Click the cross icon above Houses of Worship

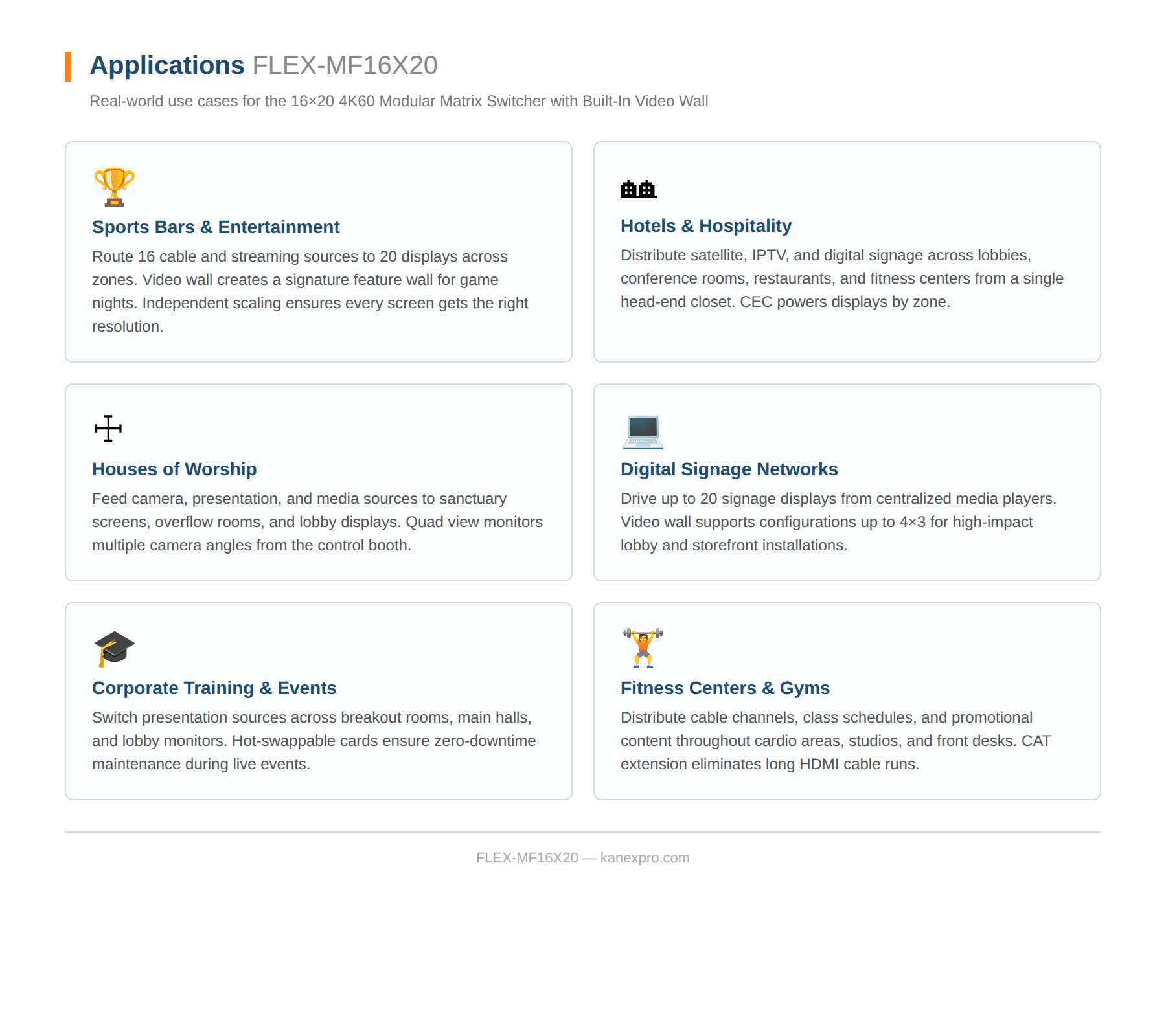pos(108,428)
